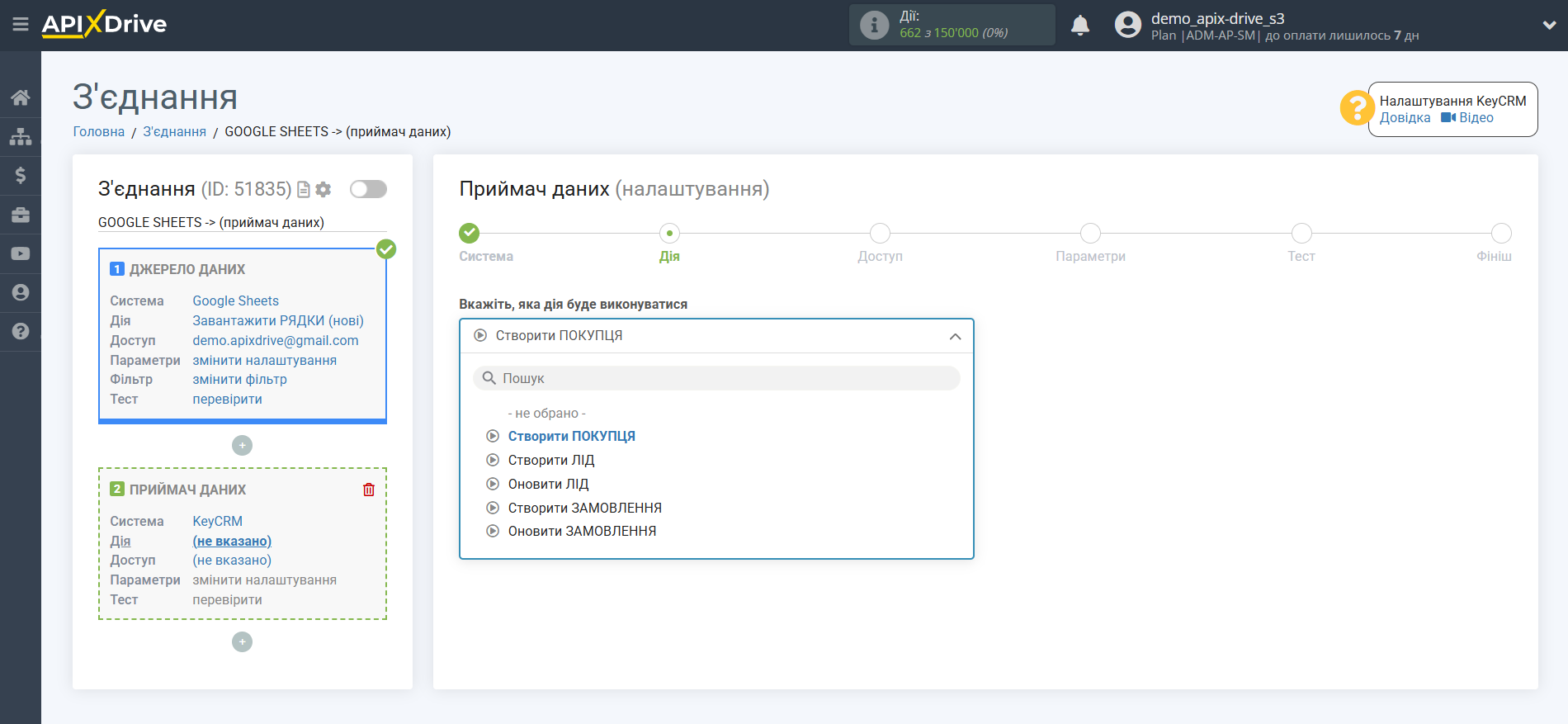Click receiver Дія (не вказано) link

[232, 541]
